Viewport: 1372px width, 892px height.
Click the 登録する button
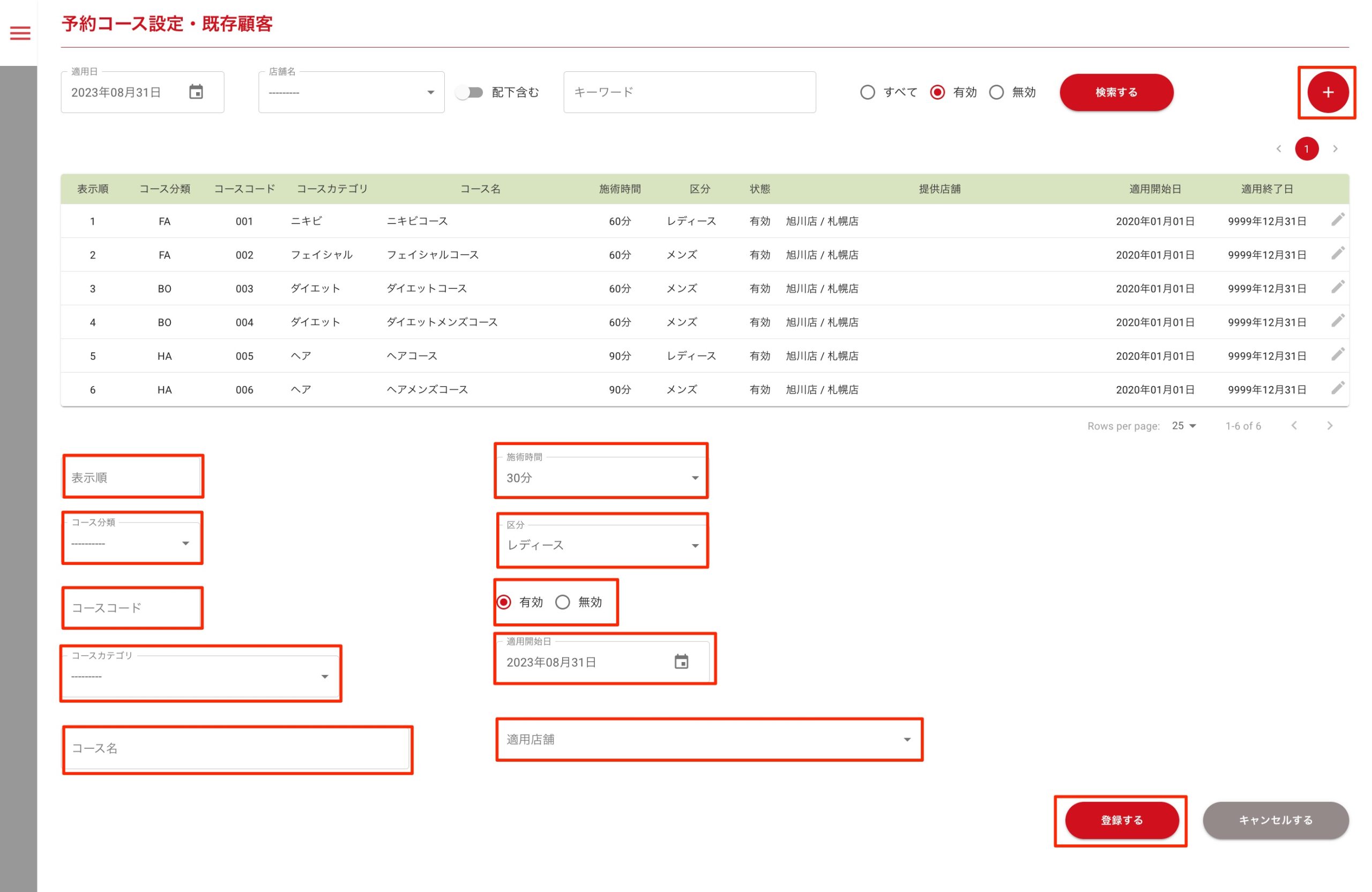tap(1121, 820)
